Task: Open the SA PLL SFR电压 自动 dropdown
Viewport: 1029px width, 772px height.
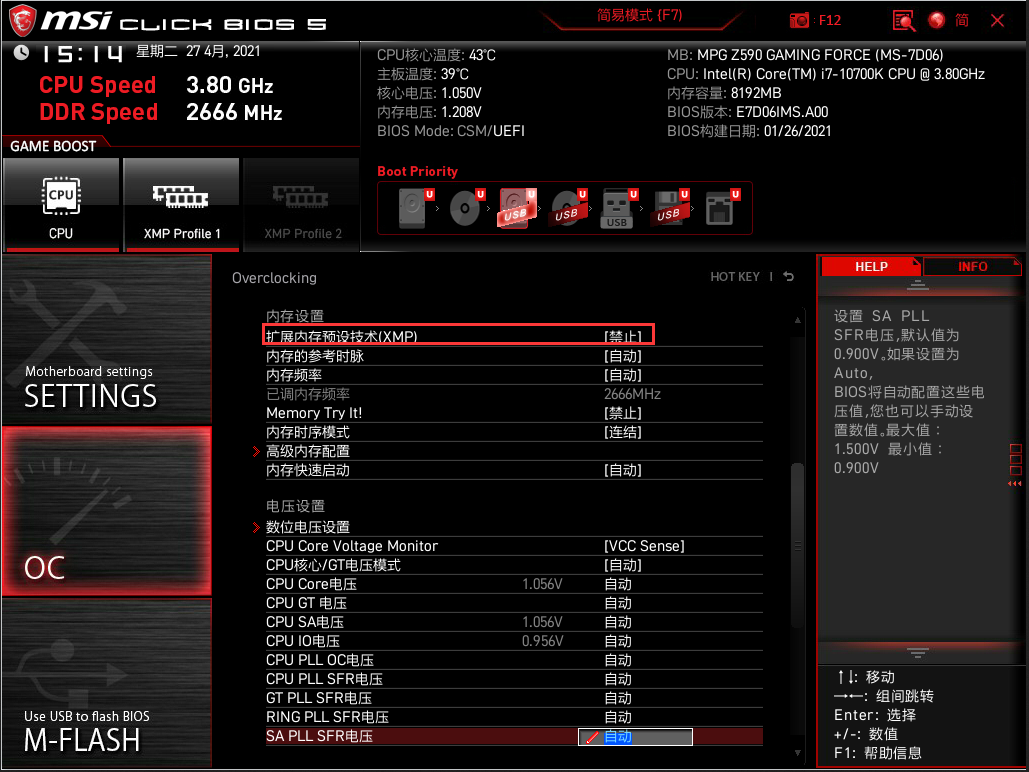Action: click(635, 736)
